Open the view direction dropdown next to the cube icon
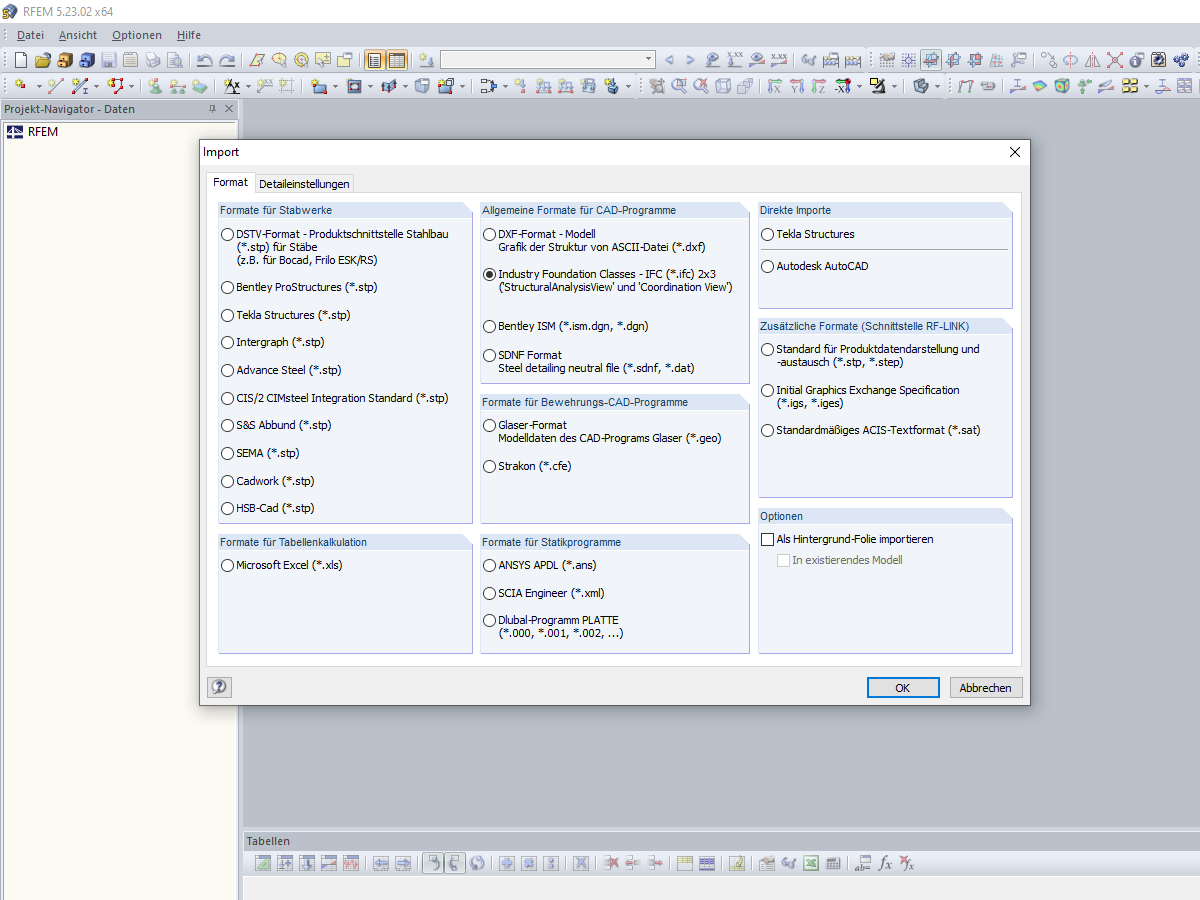Screen dimensions: 1200x900 point(937,86)
